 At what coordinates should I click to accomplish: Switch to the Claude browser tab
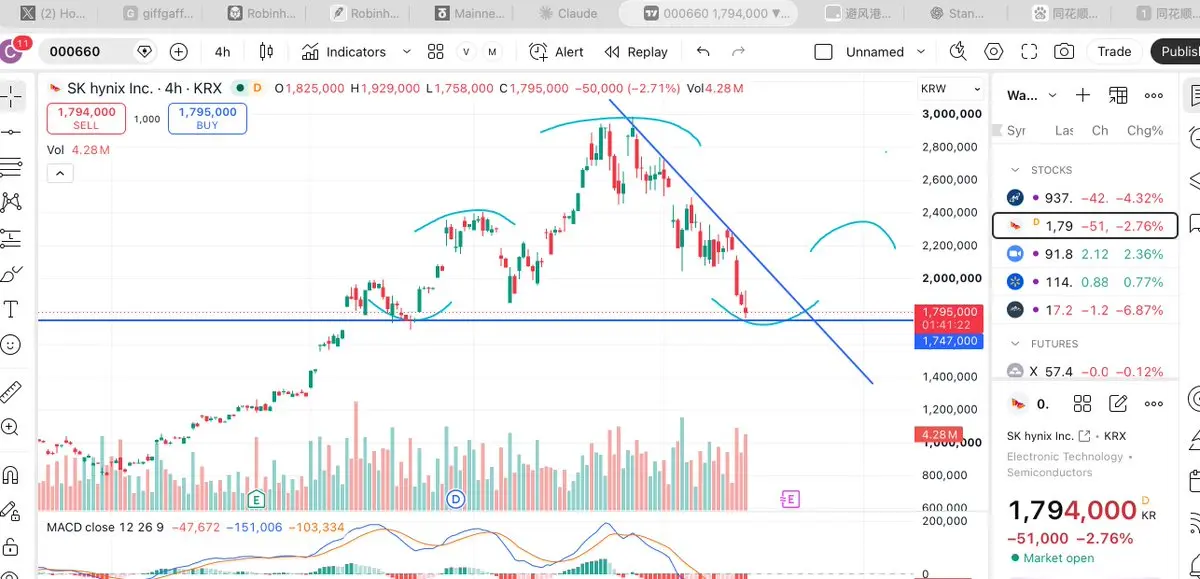[567, 13]
